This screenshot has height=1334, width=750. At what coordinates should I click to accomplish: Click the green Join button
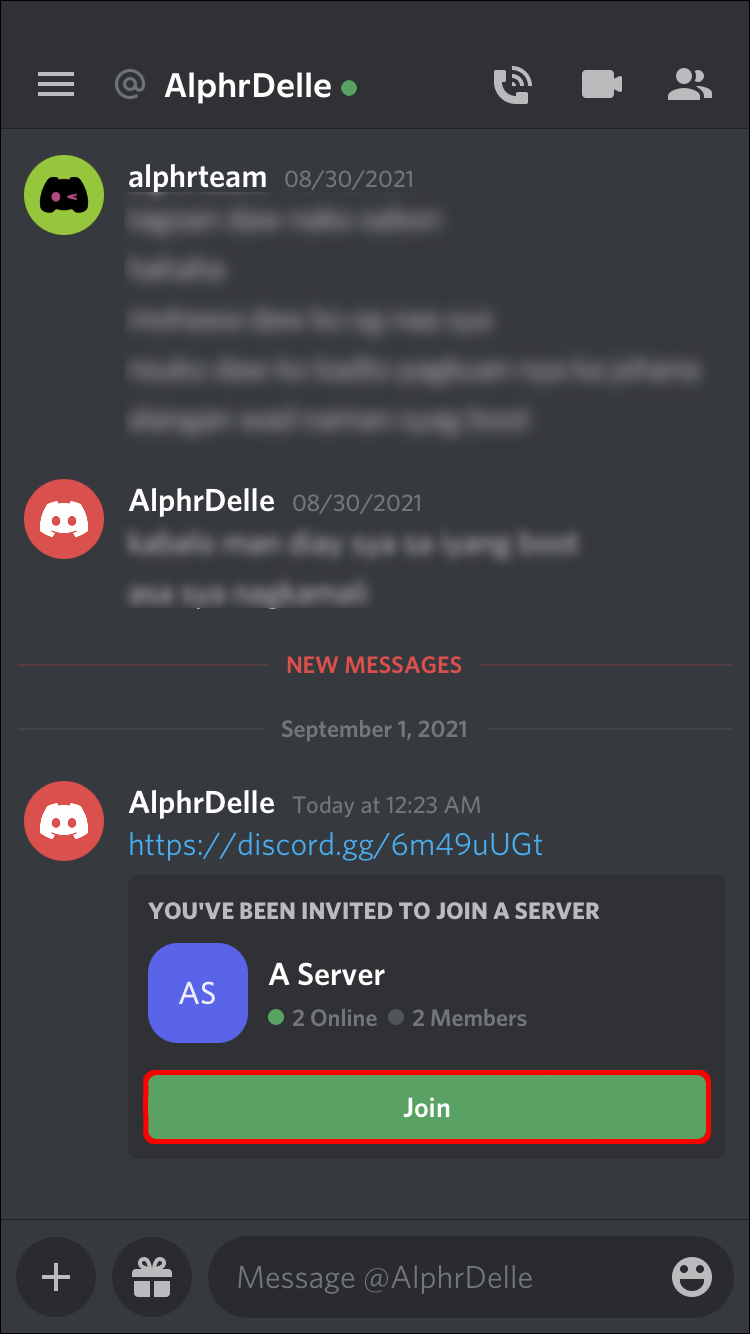tap(427, 1108)
